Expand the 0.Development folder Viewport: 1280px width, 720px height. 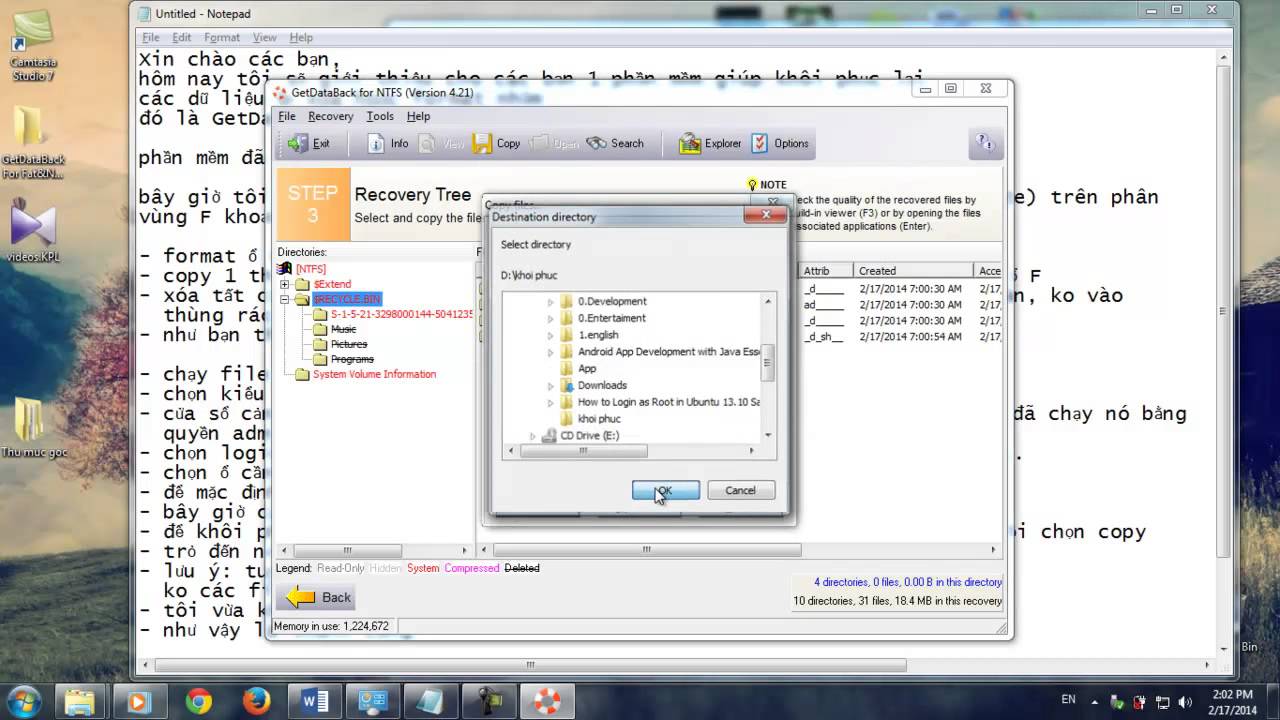click(x=550, y=301)
